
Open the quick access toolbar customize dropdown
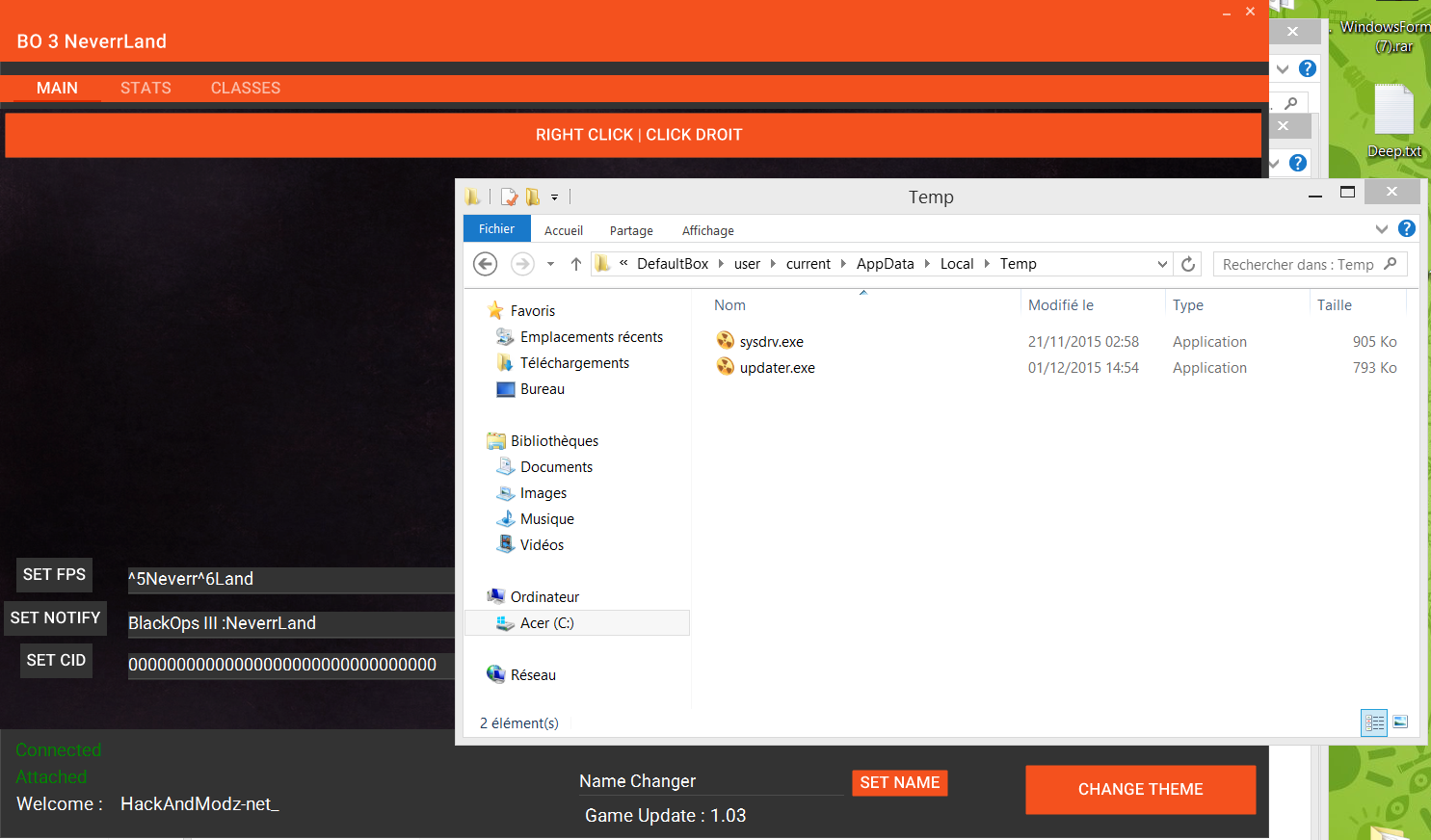pyautogui.click(x=554, y=197)
